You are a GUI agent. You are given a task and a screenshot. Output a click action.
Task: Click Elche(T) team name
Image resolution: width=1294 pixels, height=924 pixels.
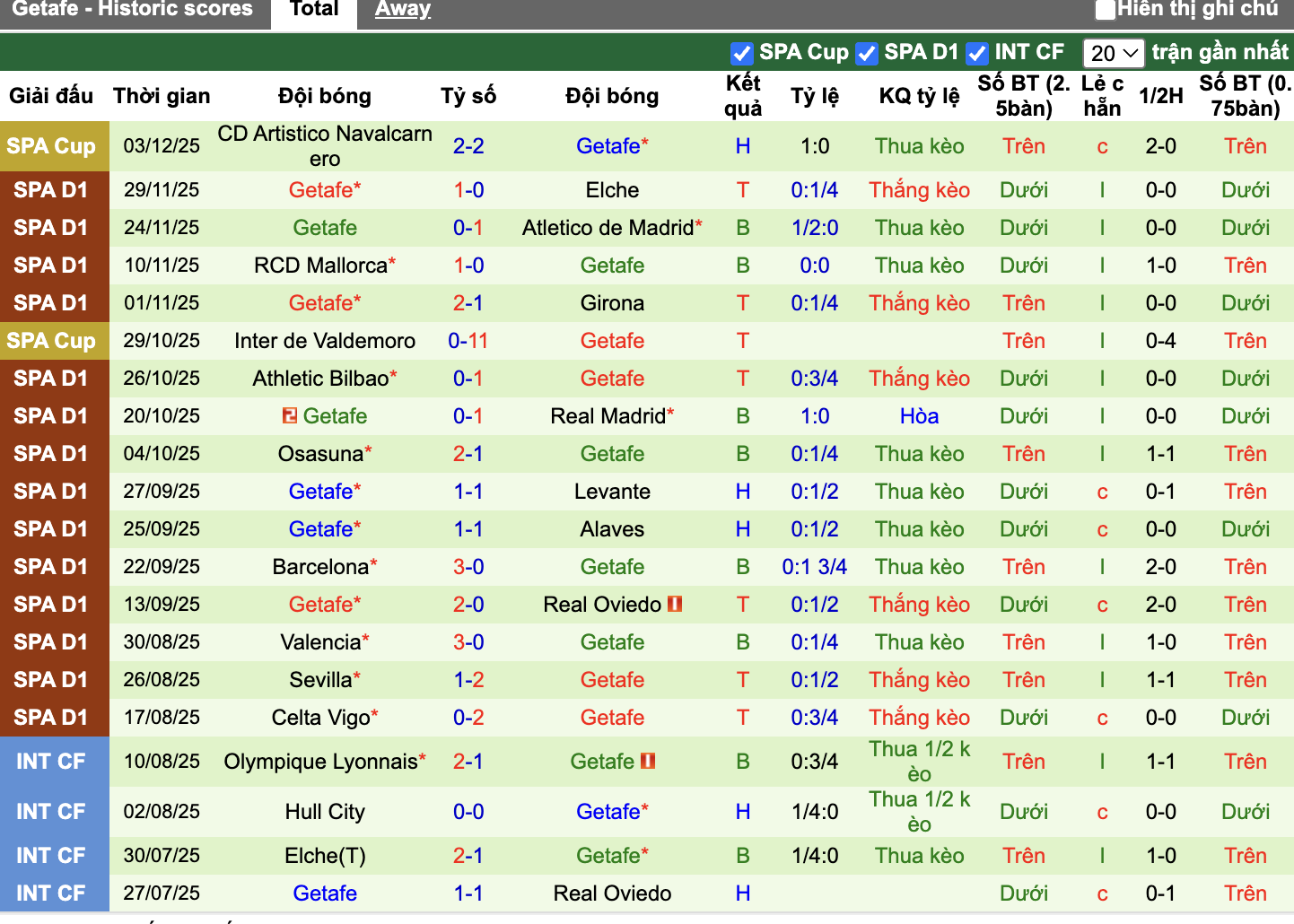point(325,856)
